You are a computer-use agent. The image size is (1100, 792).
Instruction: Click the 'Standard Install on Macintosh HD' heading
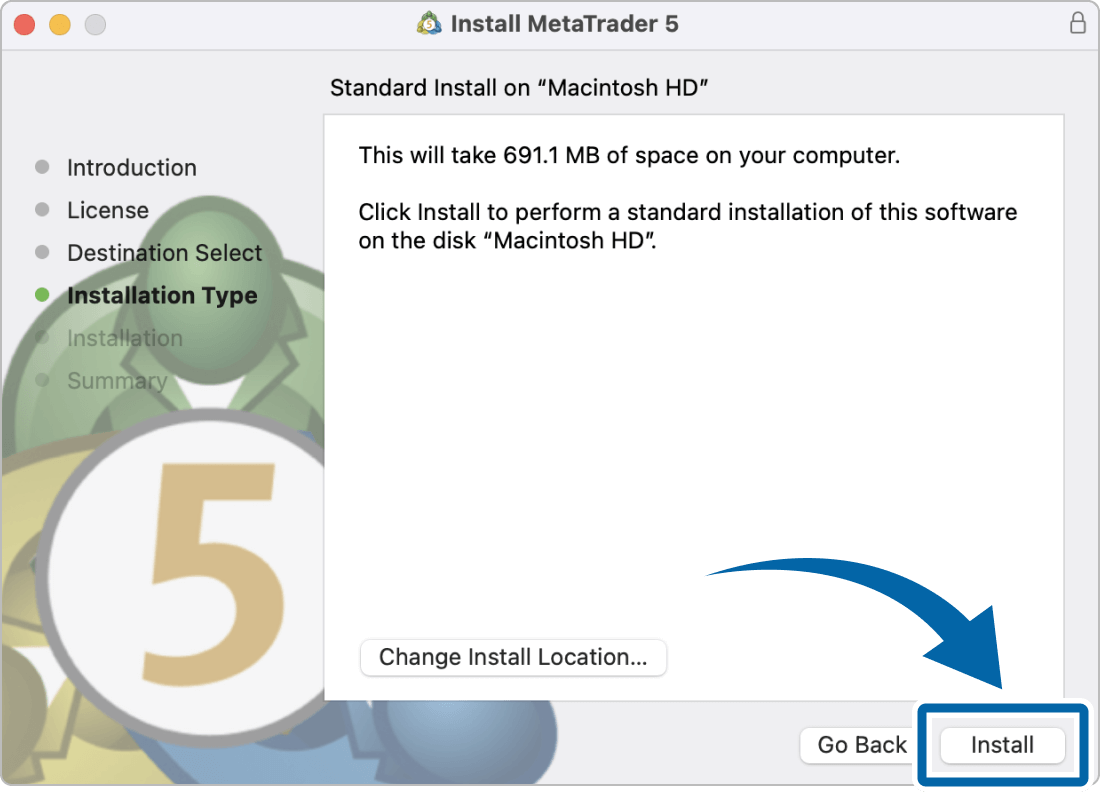pos(519,88)
